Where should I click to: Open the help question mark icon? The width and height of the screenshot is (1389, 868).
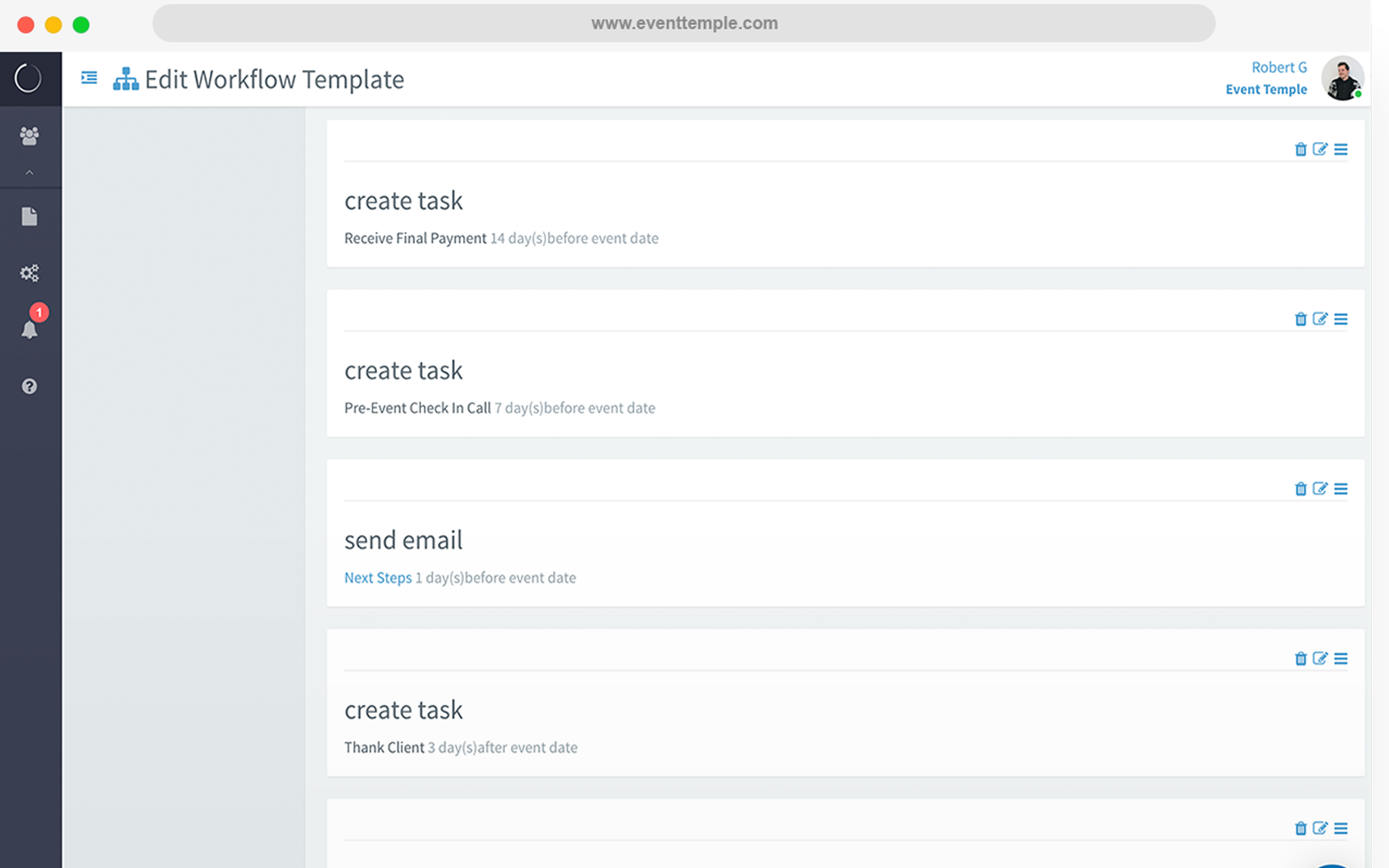click(30, 386)
